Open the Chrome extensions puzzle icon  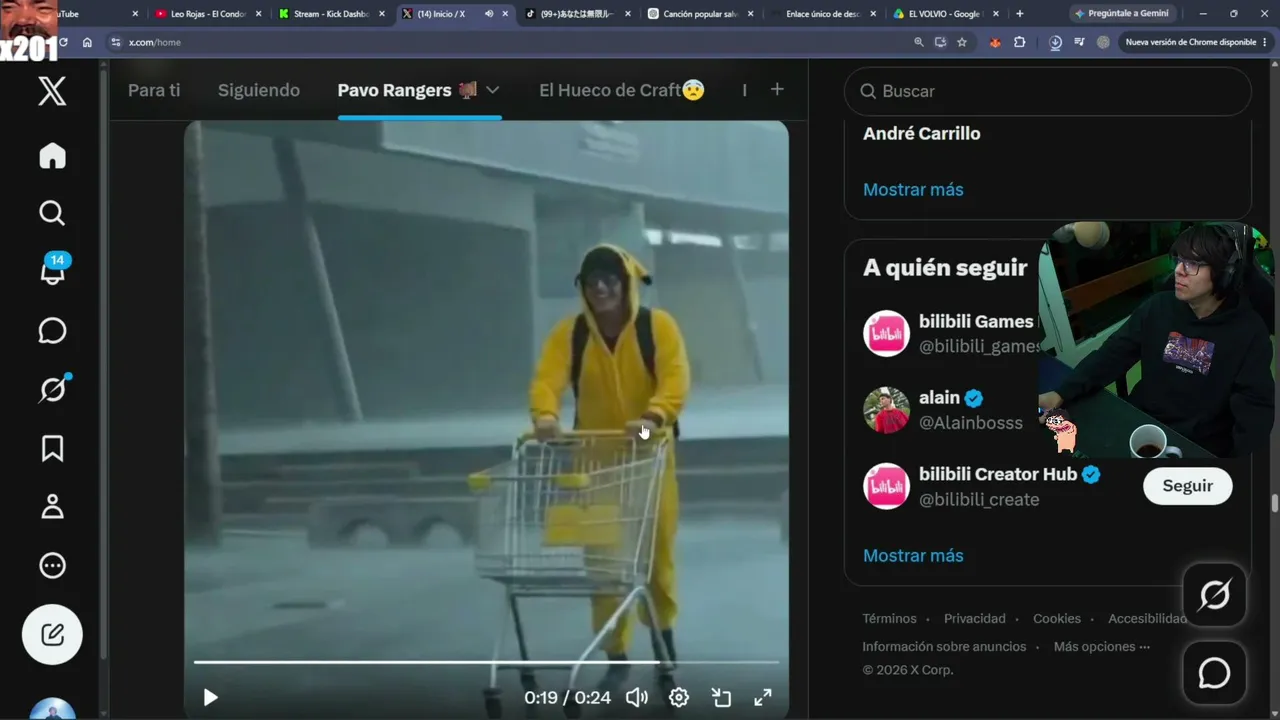click(x=1019, y=42)
